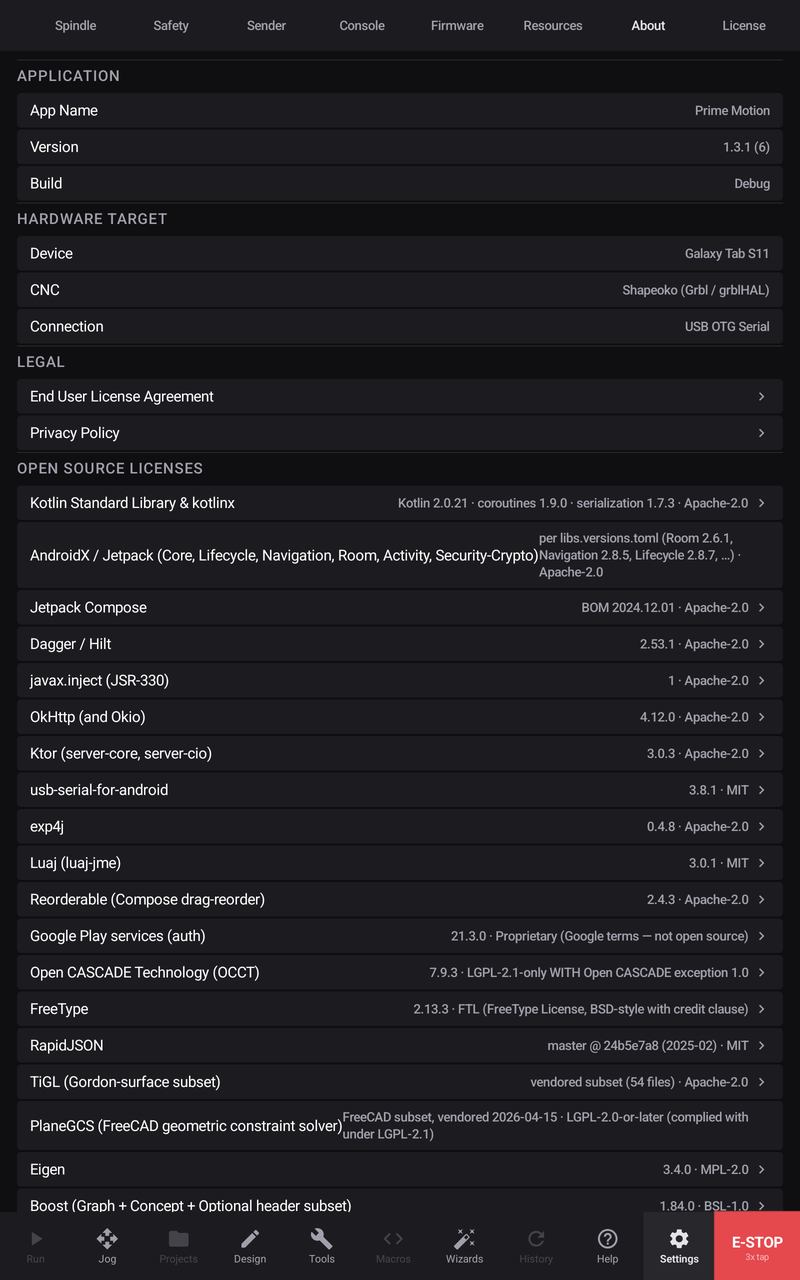Viewport: 800px width, 1280px height.
Task: Click the Boost header subset row
Action: [400, 1200]
